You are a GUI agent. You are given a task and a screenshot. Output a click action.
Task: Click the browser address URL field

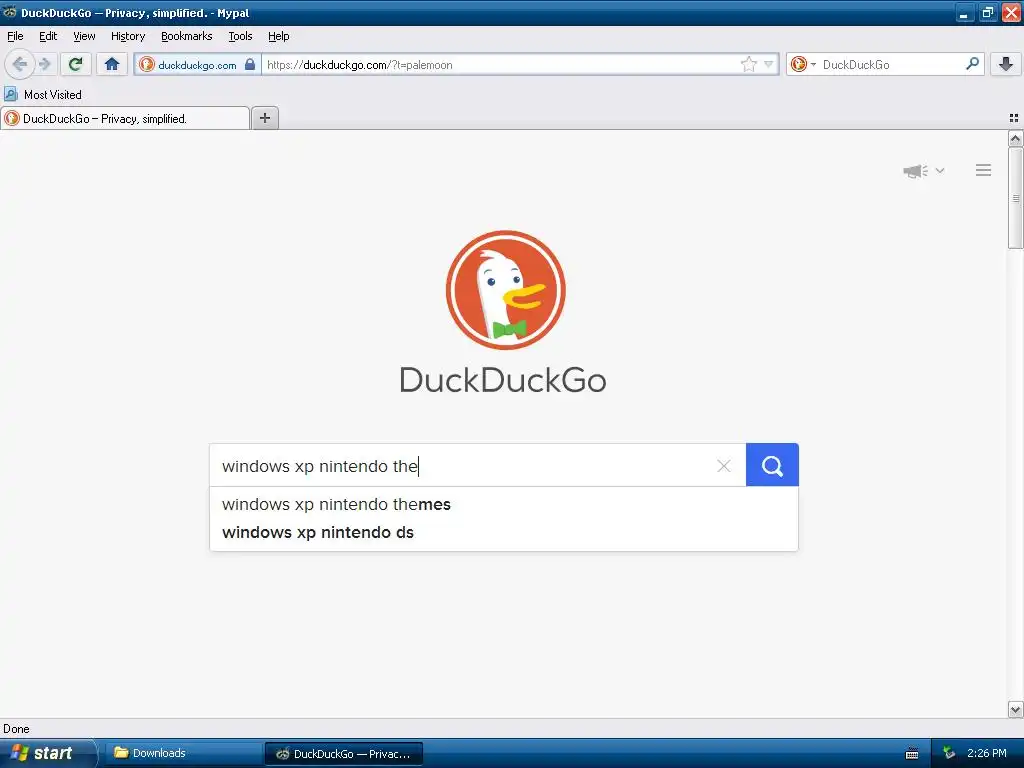pos(500,65)
